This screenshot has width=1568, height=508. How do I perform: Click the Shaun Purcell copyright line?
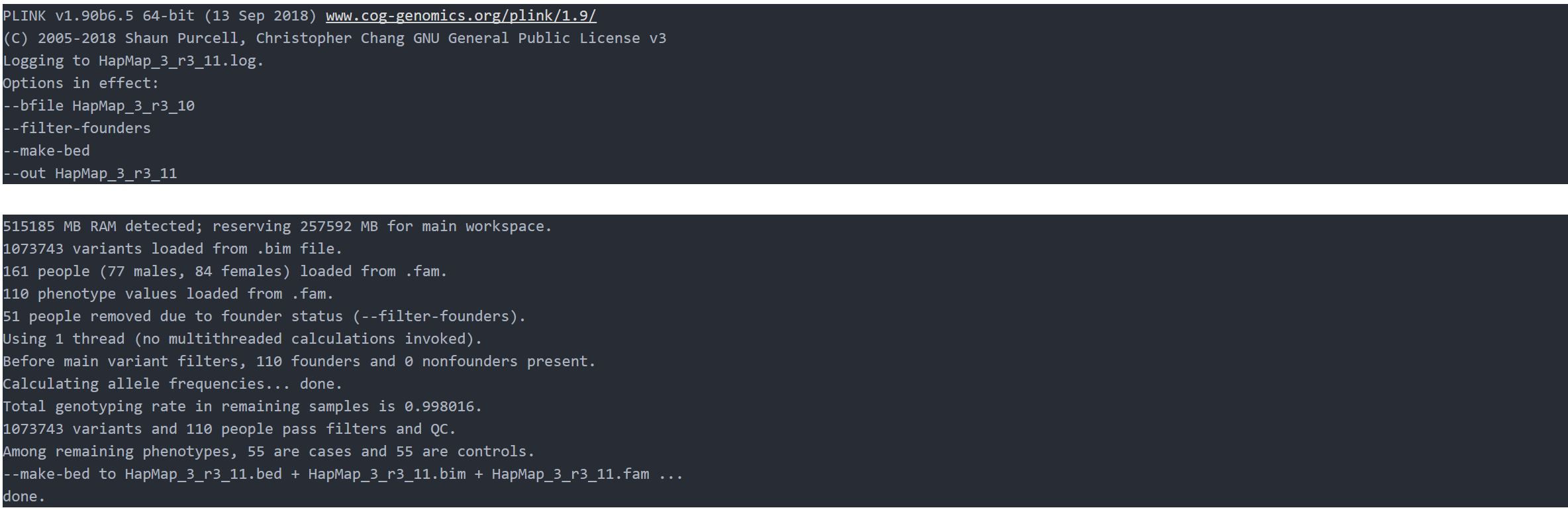coord(334,38)
